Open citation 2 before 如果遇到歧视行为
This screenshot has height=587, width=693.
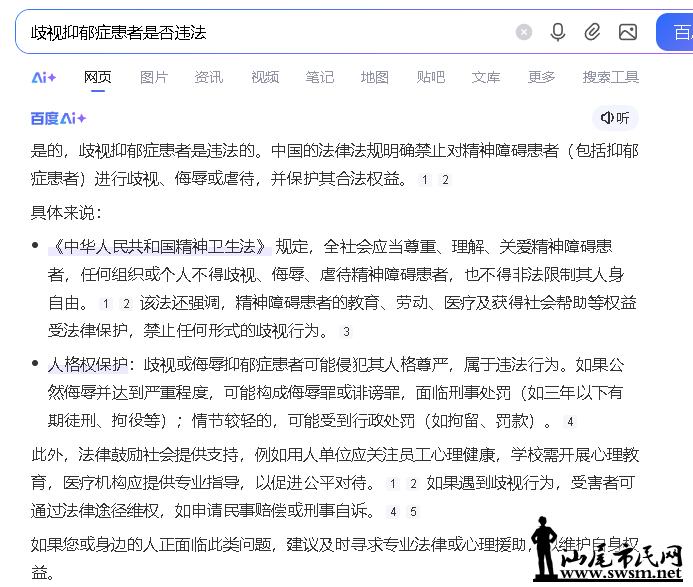click(x=413, y=484)
